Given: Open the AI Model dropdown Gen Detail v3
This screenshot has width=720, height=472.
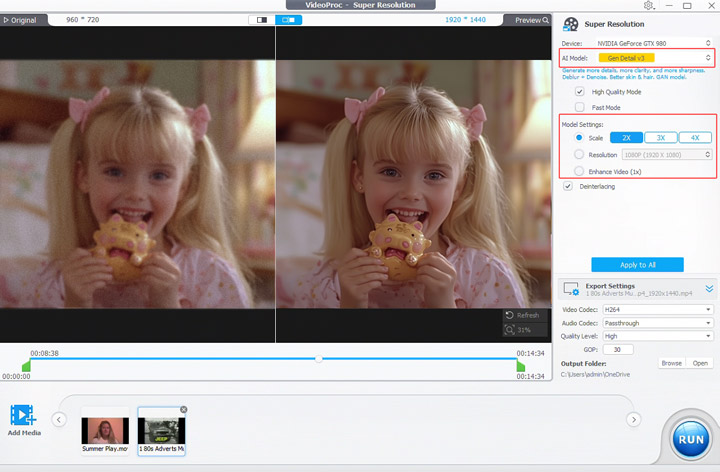Looking at the screenshot, I should [654, 58].
